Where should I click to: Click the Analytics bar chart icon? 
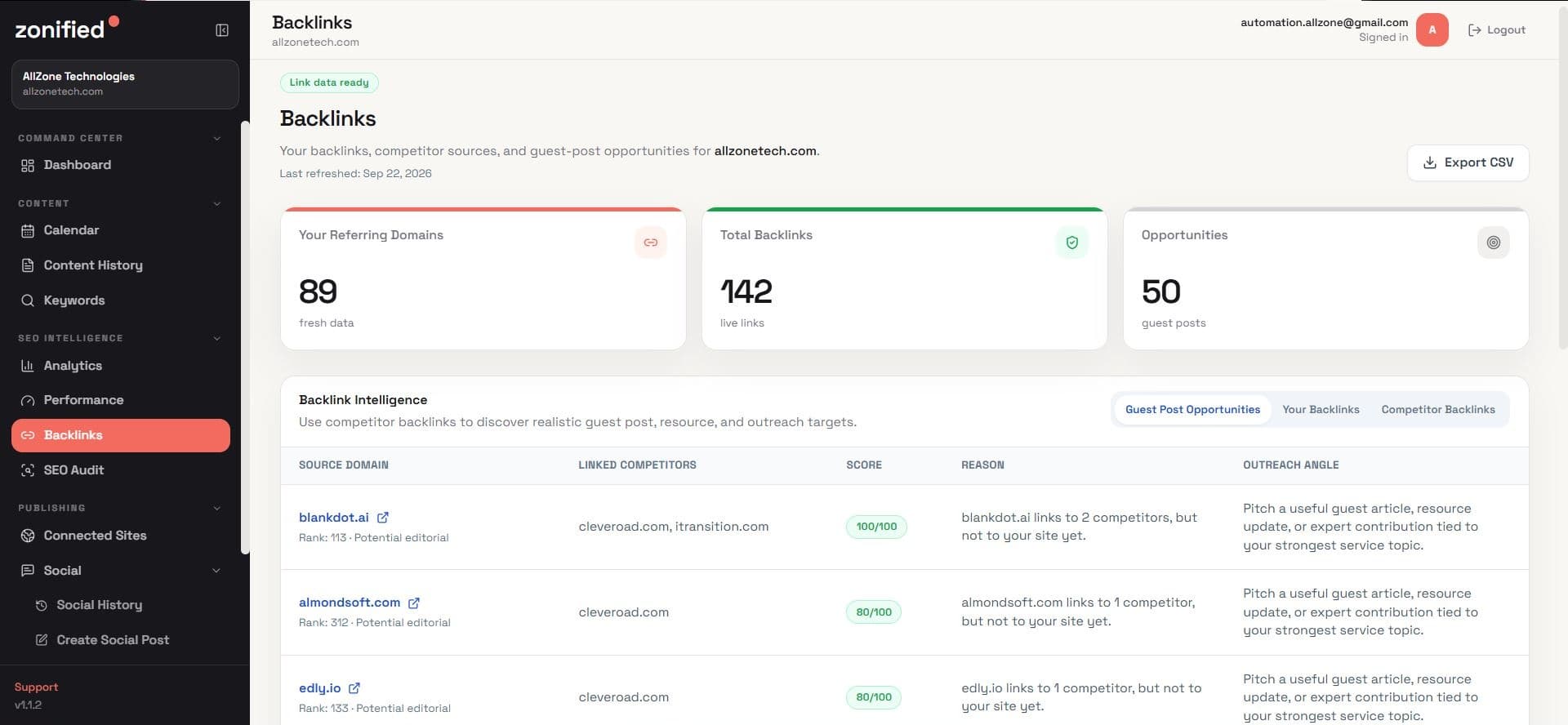(28, 366)
